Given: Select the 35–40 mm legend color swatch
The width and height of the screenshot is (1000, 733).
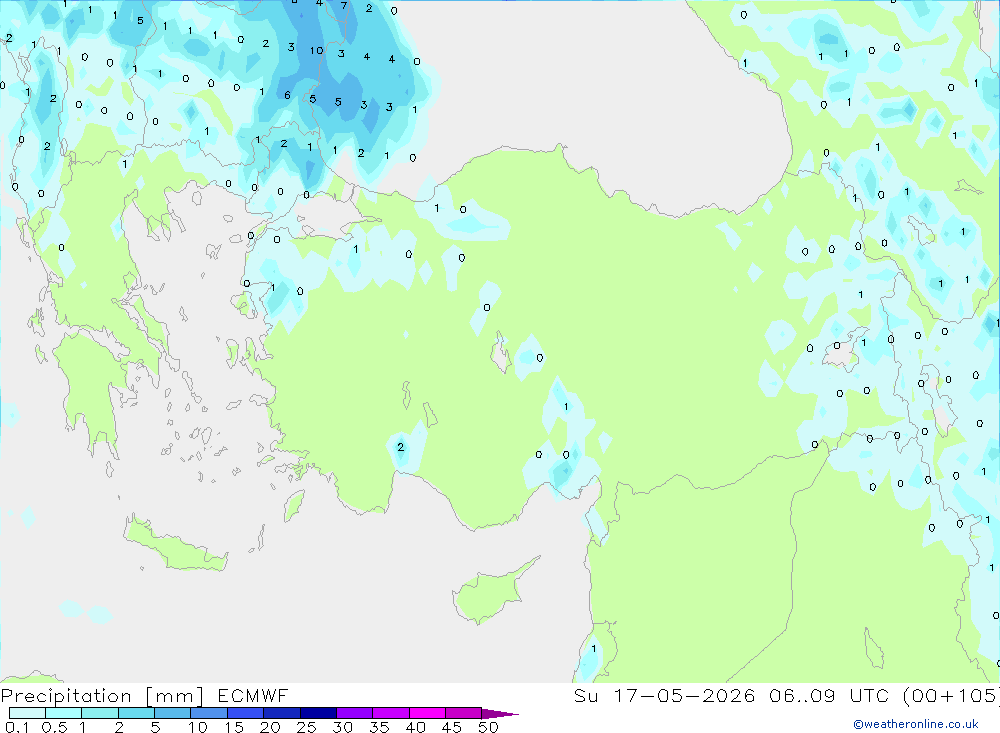Looking at the screenshot, I should pos(391,713).
